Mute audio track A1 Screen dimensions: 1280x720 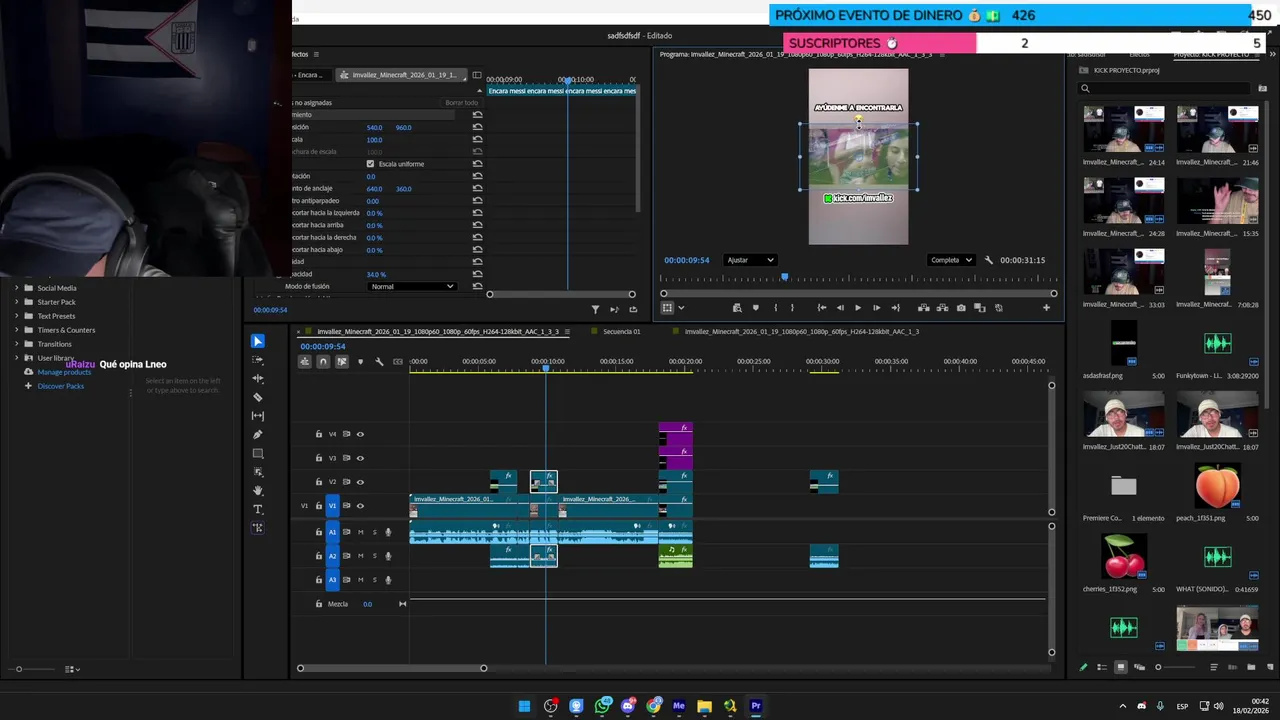(x=360, y=532)
